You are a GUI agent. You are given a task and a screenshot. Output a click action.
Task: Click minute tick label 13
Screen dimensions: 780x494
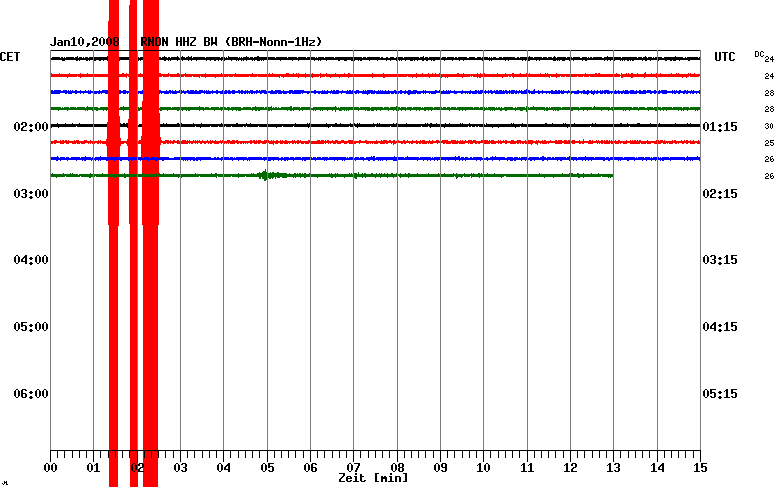click(x=613, y=468)
